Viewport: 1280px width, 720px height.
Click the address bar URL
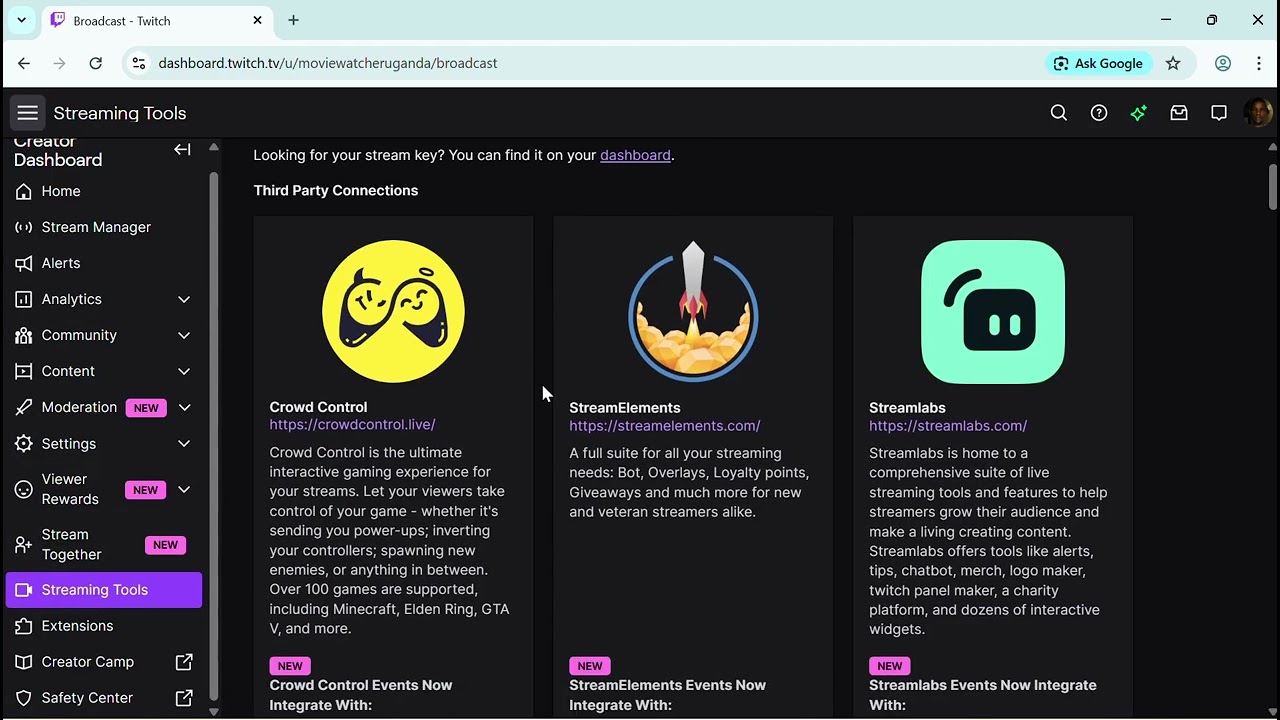(328, 63)
